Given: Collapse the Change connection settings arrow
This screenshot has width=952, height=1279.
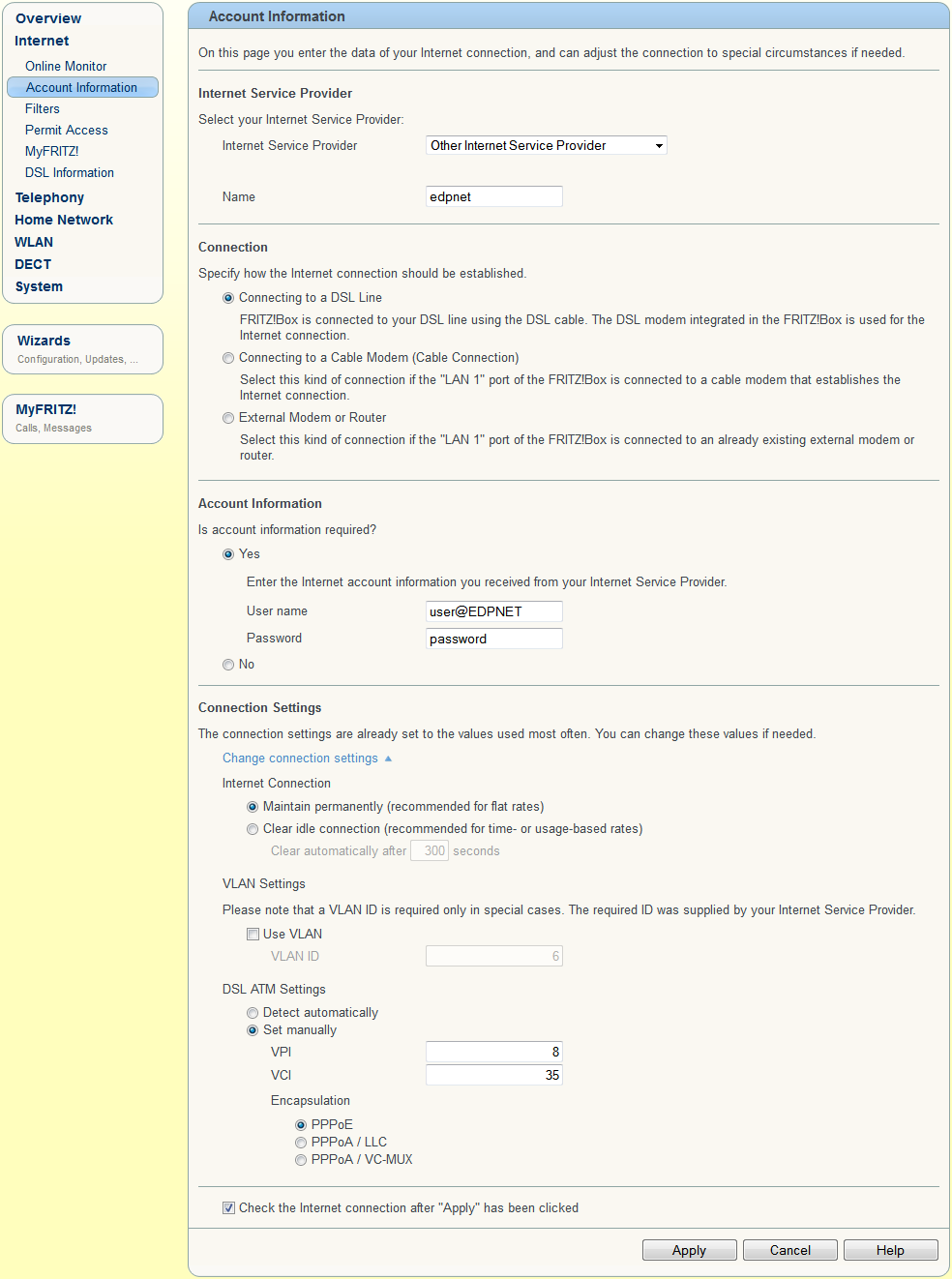Looking at the screenshot, I should (388, 758).
